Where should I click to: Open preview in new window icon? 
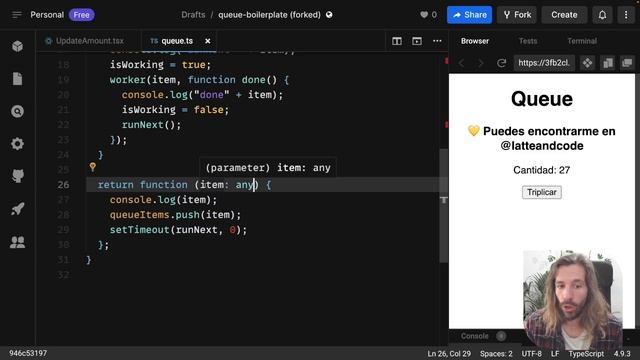(x=627, y=63)
